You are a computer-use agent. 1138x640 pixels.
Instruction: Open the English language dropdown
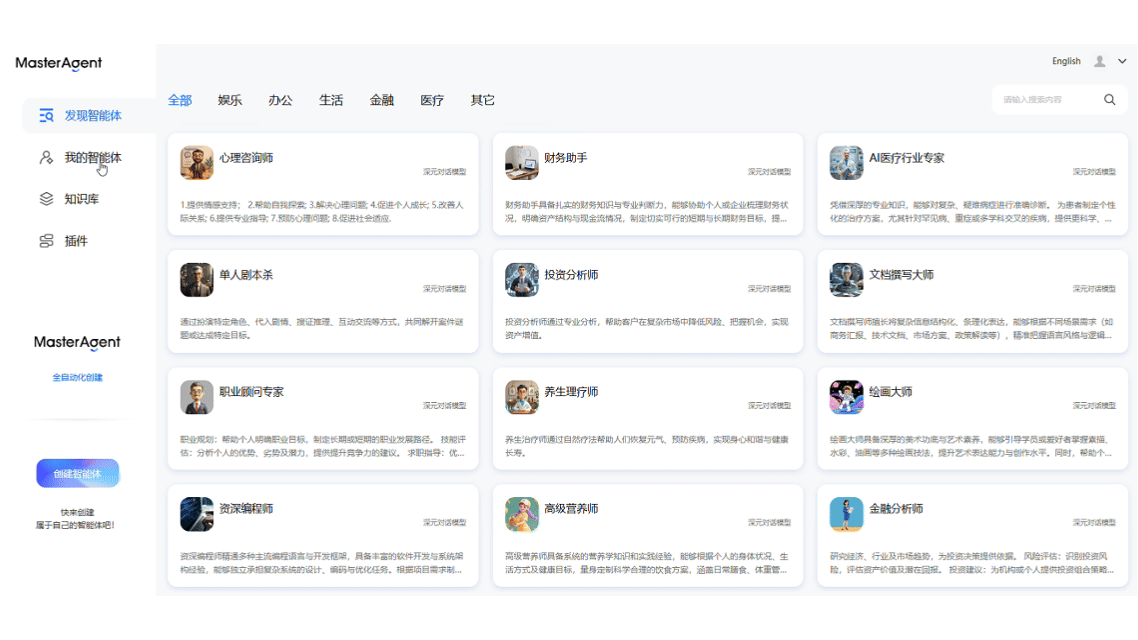pos(1065,60)
